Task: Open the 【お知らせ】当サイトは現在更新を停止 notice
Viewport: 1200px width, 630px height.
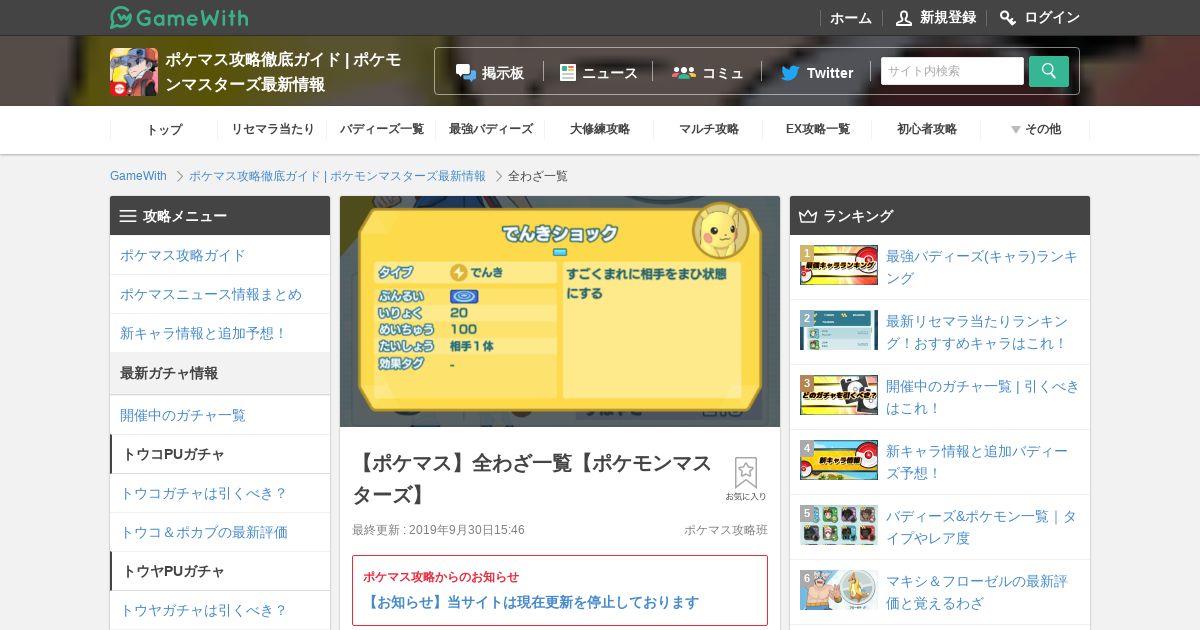Action: pos(533,602)
